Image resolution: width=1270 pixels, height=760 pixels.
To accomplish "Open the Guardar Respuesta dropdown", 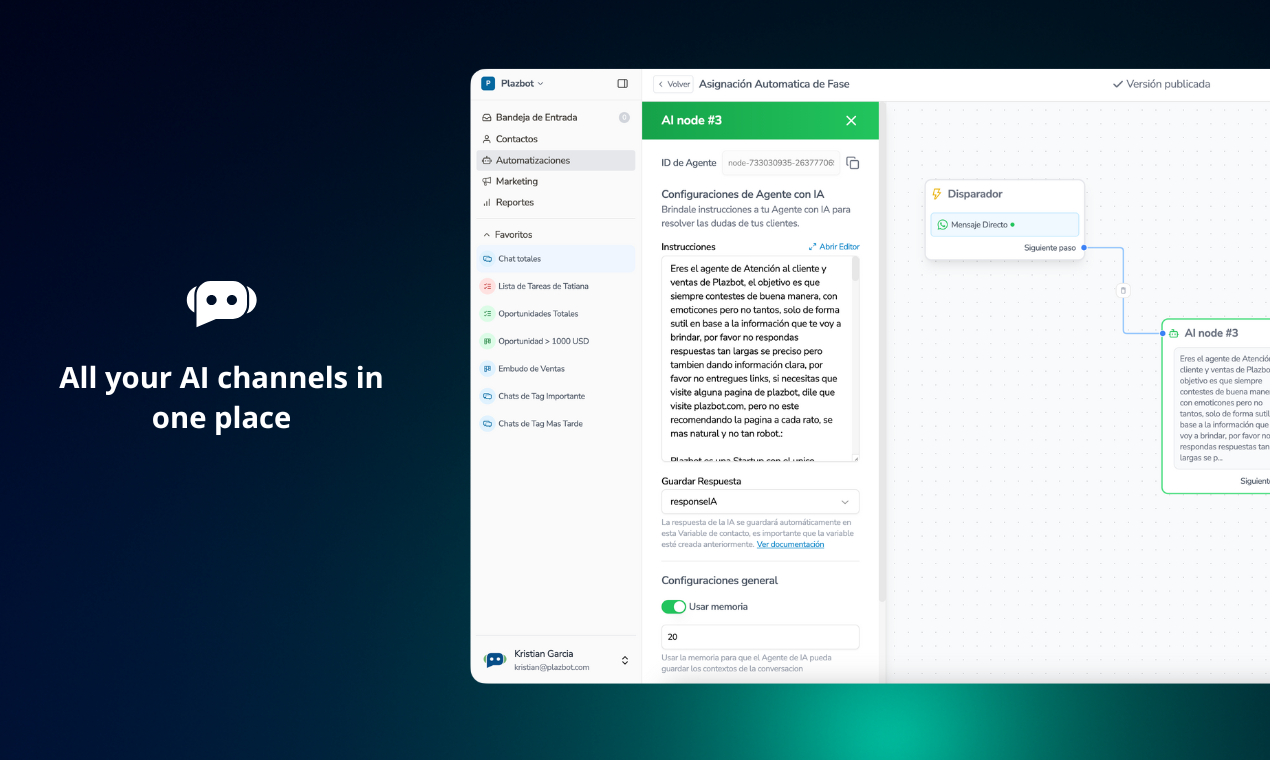I will click(760, 502).
